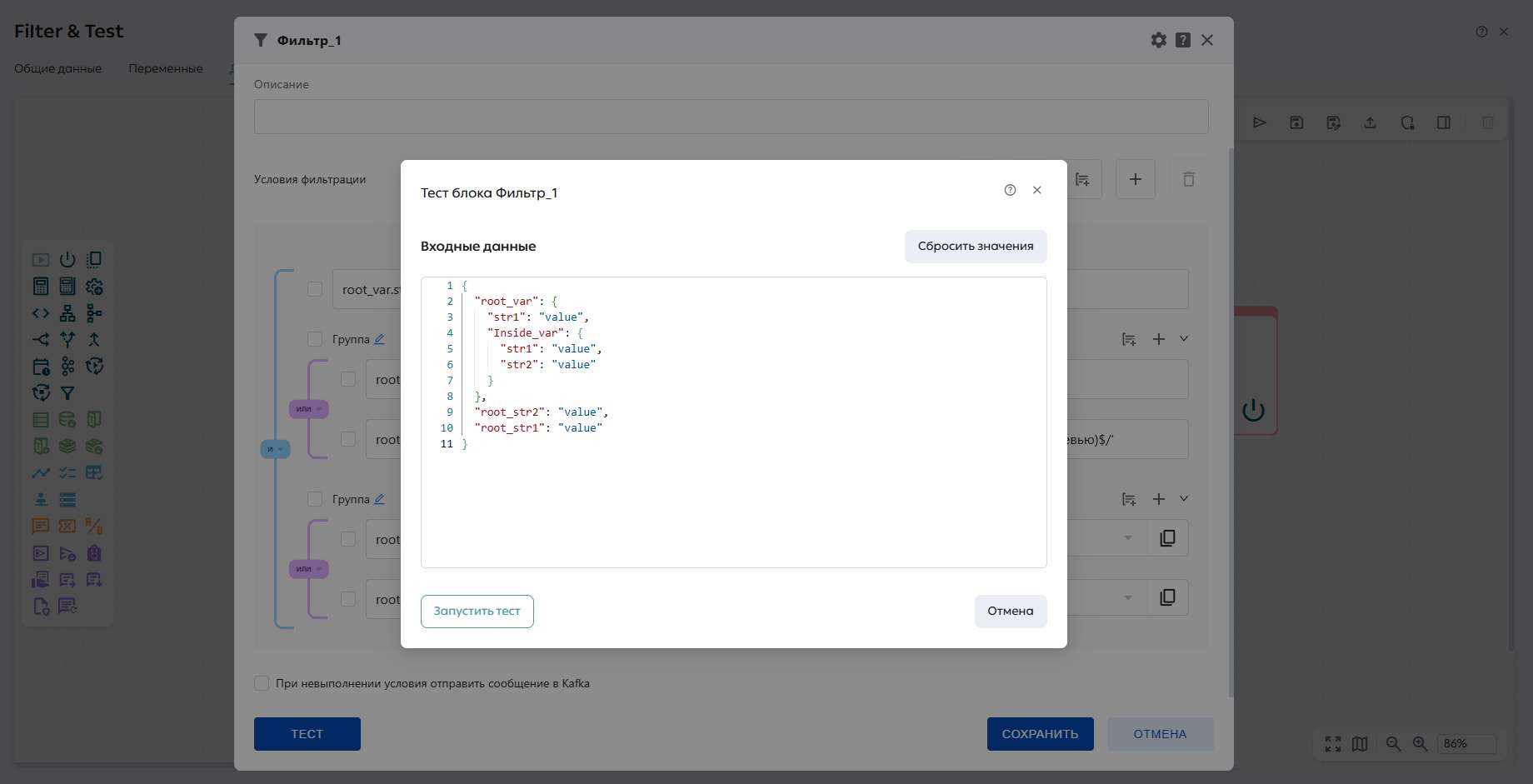Screen dimensions: 1533x784
Task: Click the save diskette icon in the canvas toolbar
Action: pos(1296,122)
